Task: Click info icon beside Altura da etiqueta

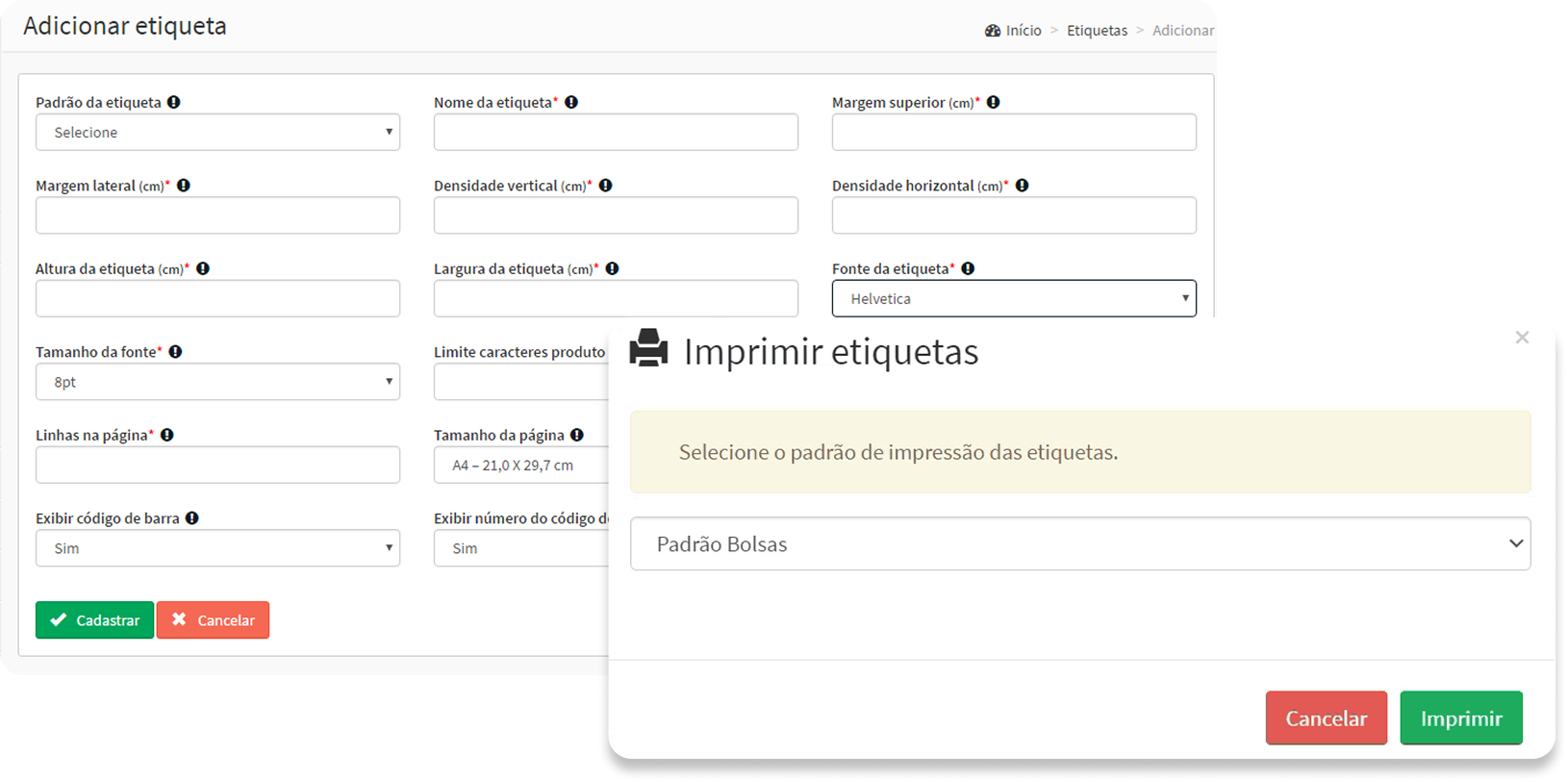Action: coord(203,268)
